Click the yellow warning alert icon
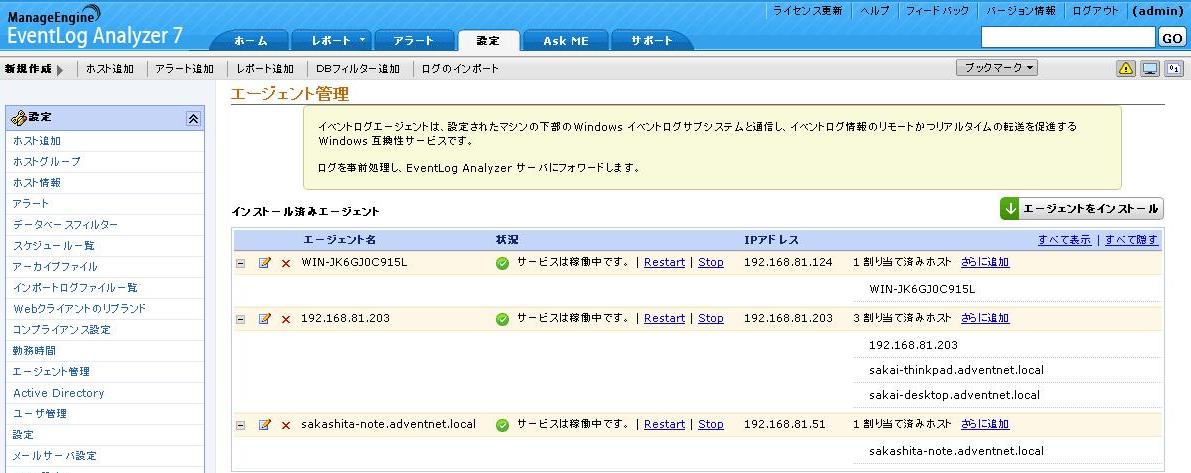 click(x=1126, y=68)
